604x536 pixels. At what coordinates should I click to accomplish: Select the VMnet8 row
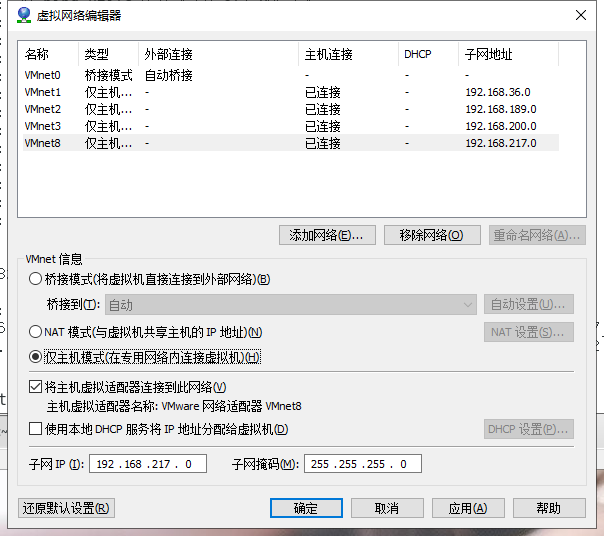(291, 143)
